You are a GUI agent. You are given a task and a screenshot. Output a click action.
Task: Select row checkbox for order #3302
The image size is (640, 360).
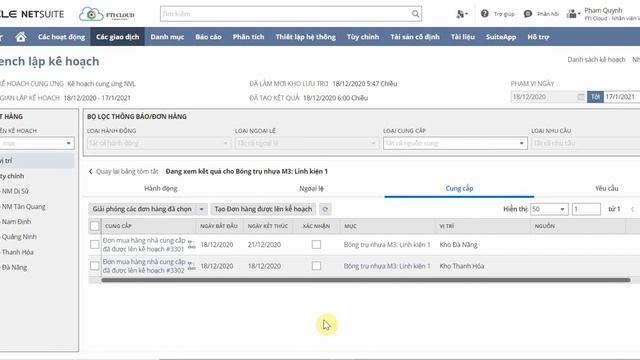[x=95, y=266]
